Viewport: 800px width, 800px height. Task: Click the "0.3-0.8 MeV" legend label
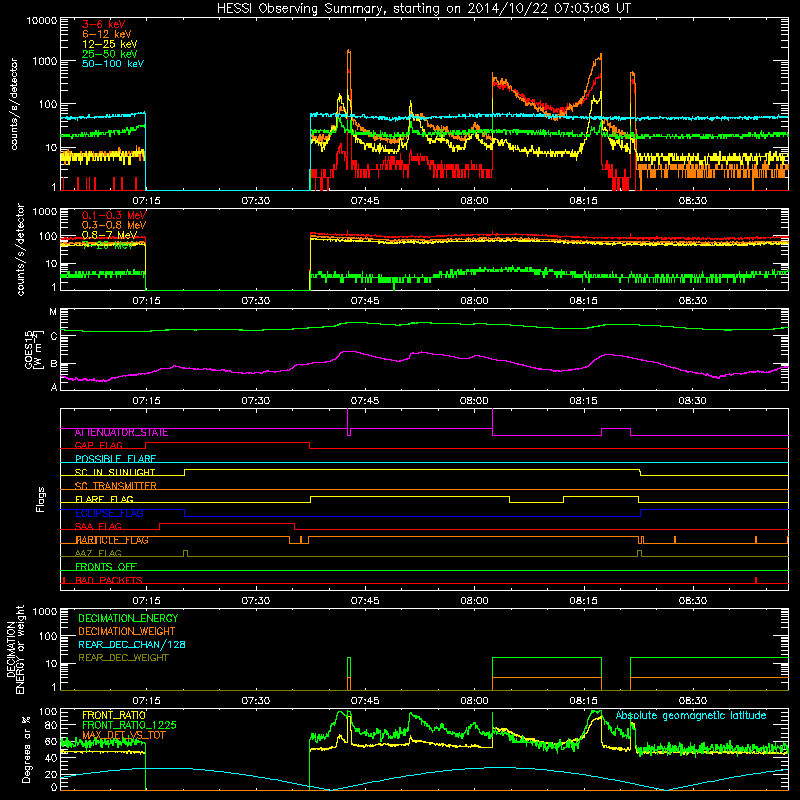[x=114, y=225]
